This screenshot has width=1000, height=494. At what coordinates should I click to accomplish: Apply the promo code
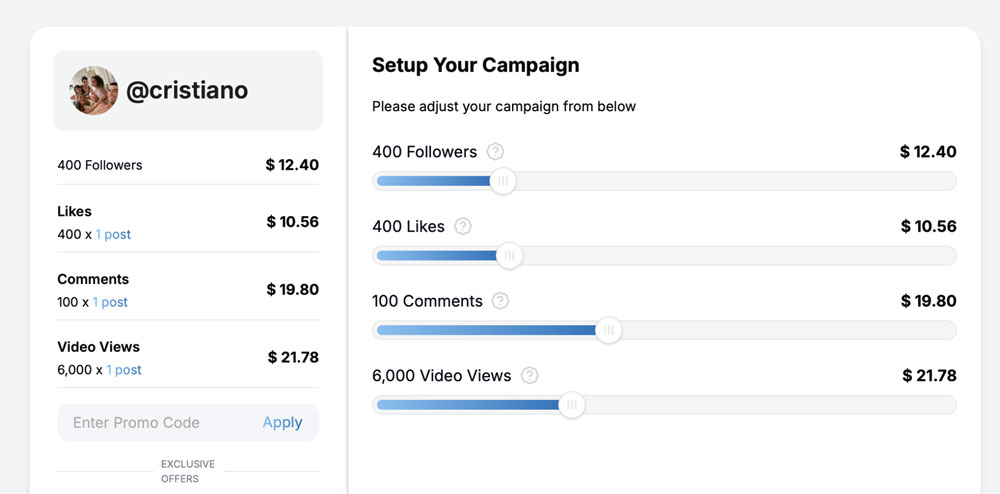click(282, 423)
